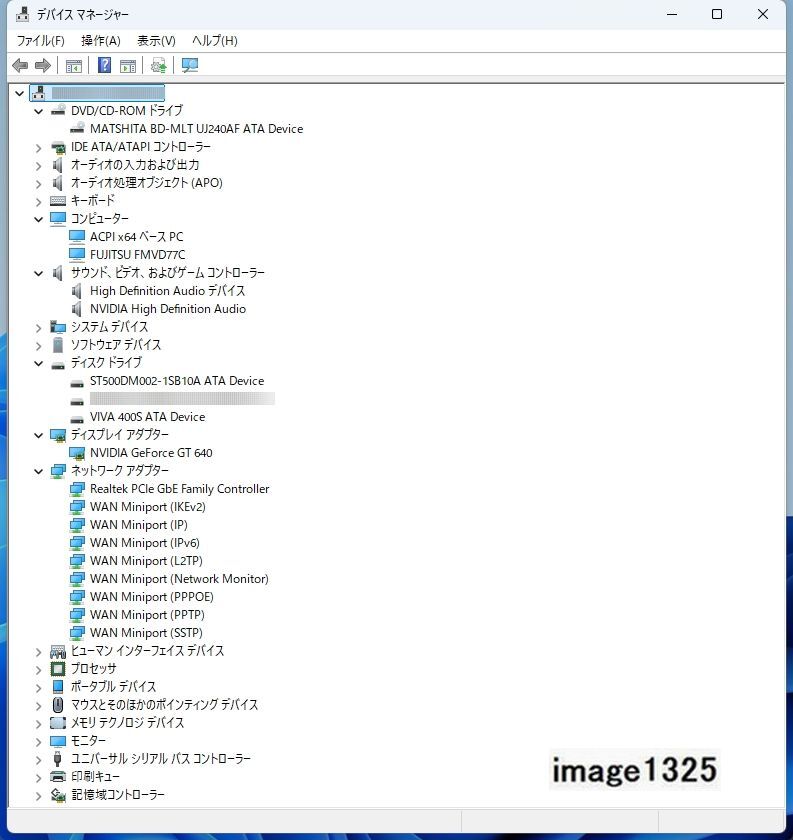Click the Back arrow toolbar icon

(x=20, y=66)
